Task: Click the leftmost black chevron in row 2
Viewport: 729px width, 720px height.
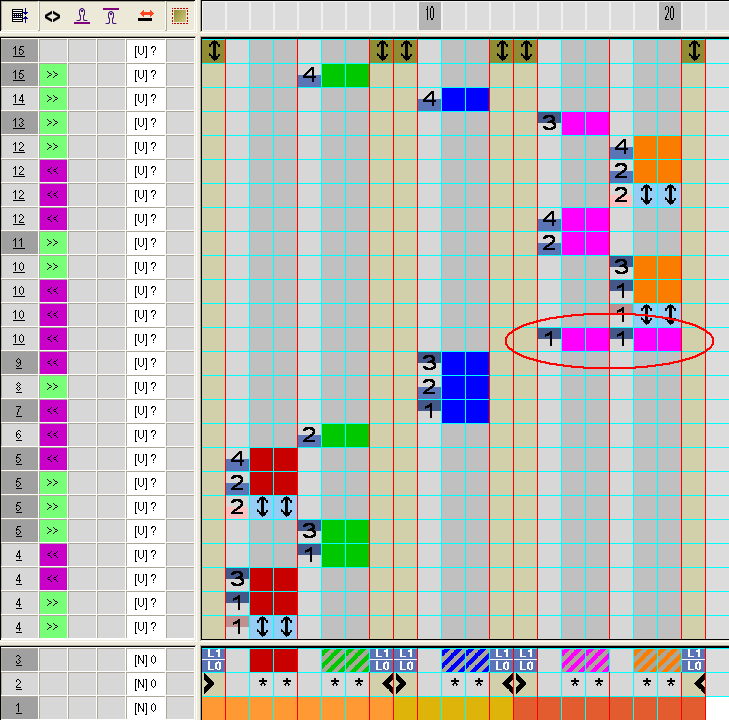Action: pyautogui.click(x=209, y=684)
